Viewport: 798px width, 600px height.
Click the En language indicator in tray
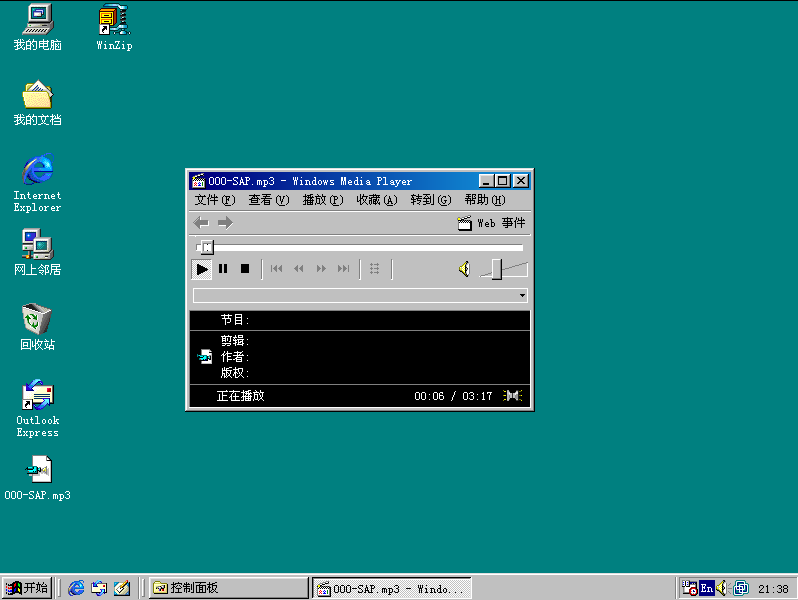pos(706,588)
